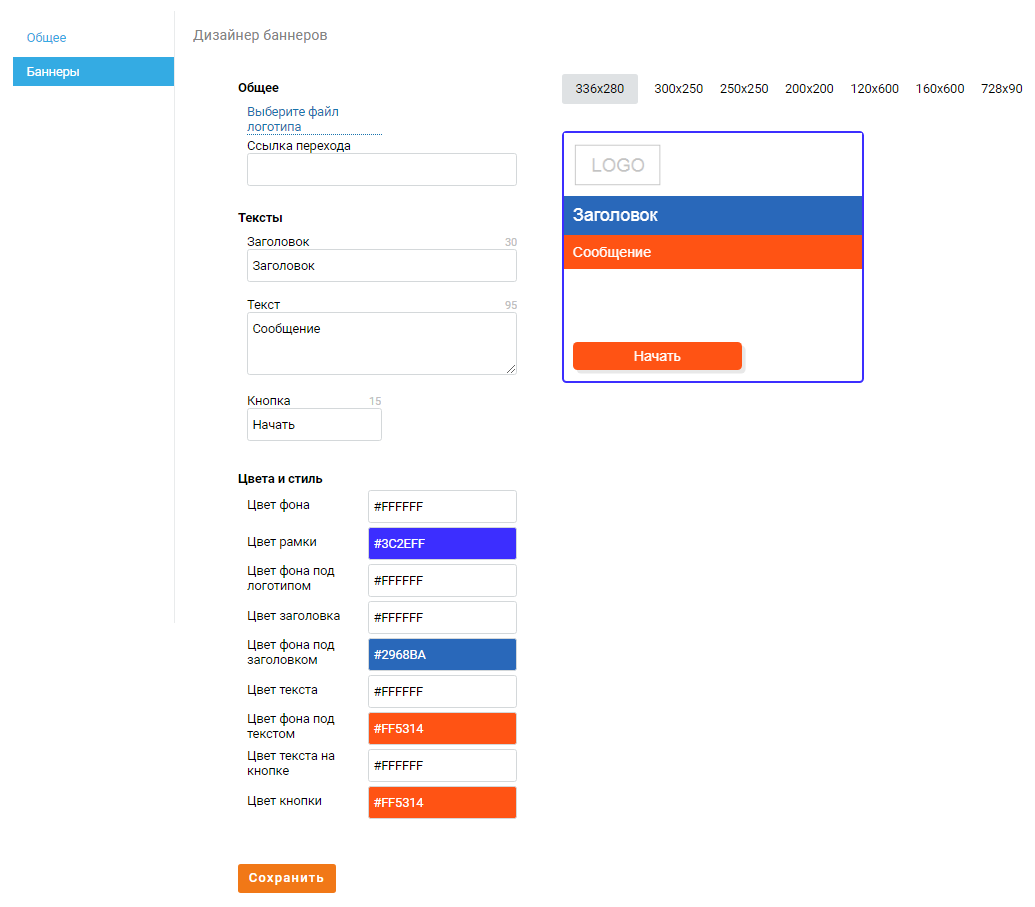
Task: Open the 160x600 banner size tab
Action: click(x=939, y=88)
